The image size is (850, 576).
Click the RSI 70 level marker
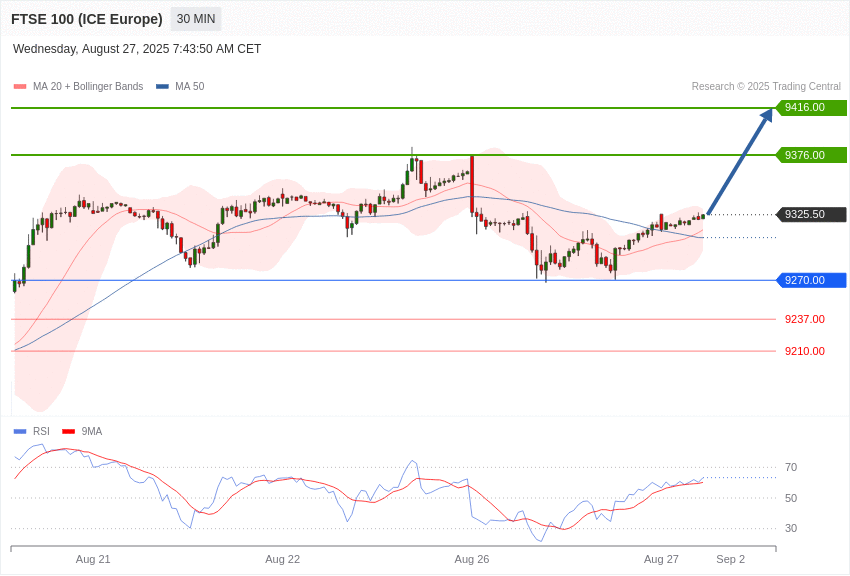click(x=789, y=467)
